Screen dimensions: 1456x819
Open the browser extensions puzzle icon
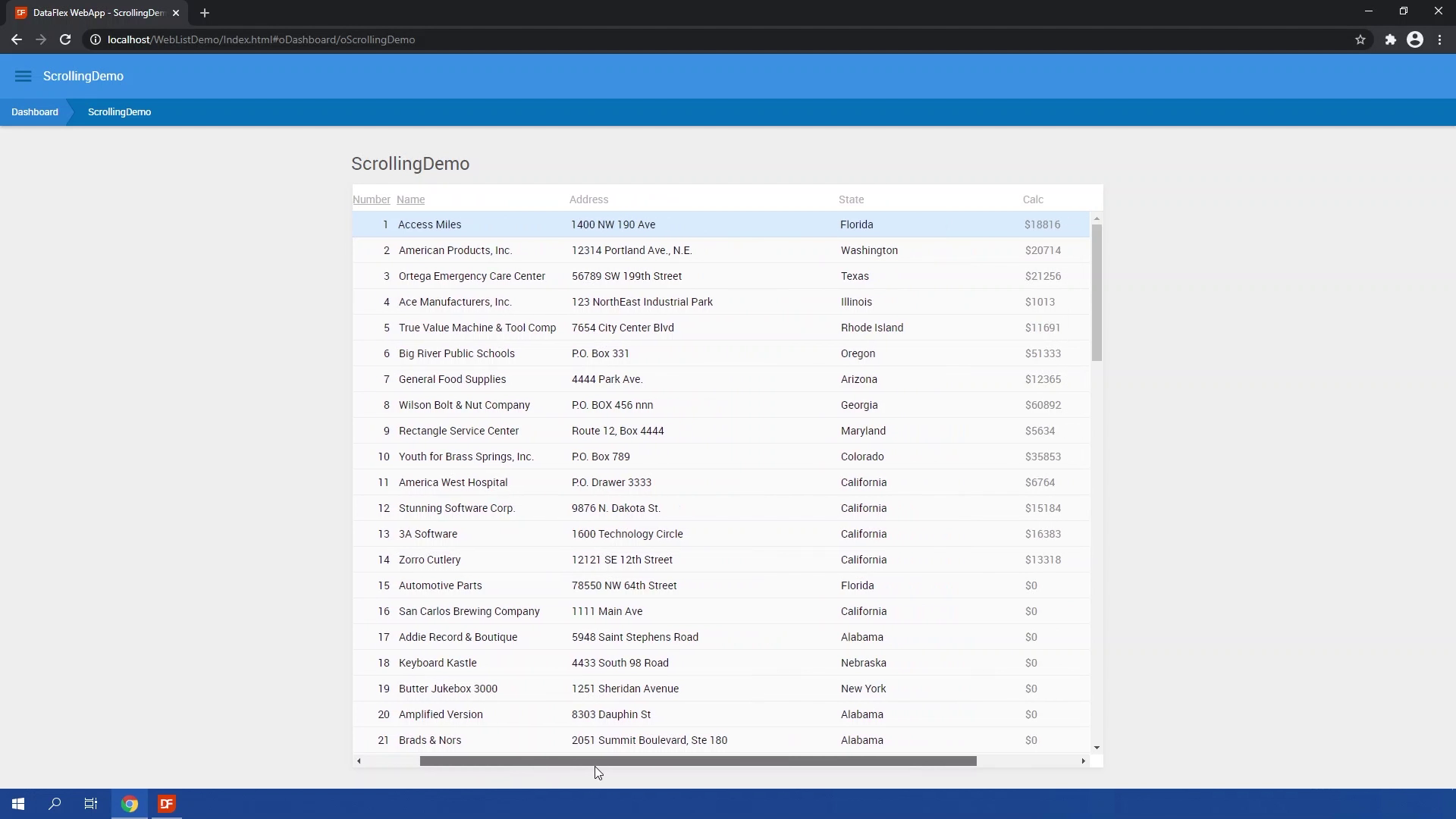coord(1390,39)
